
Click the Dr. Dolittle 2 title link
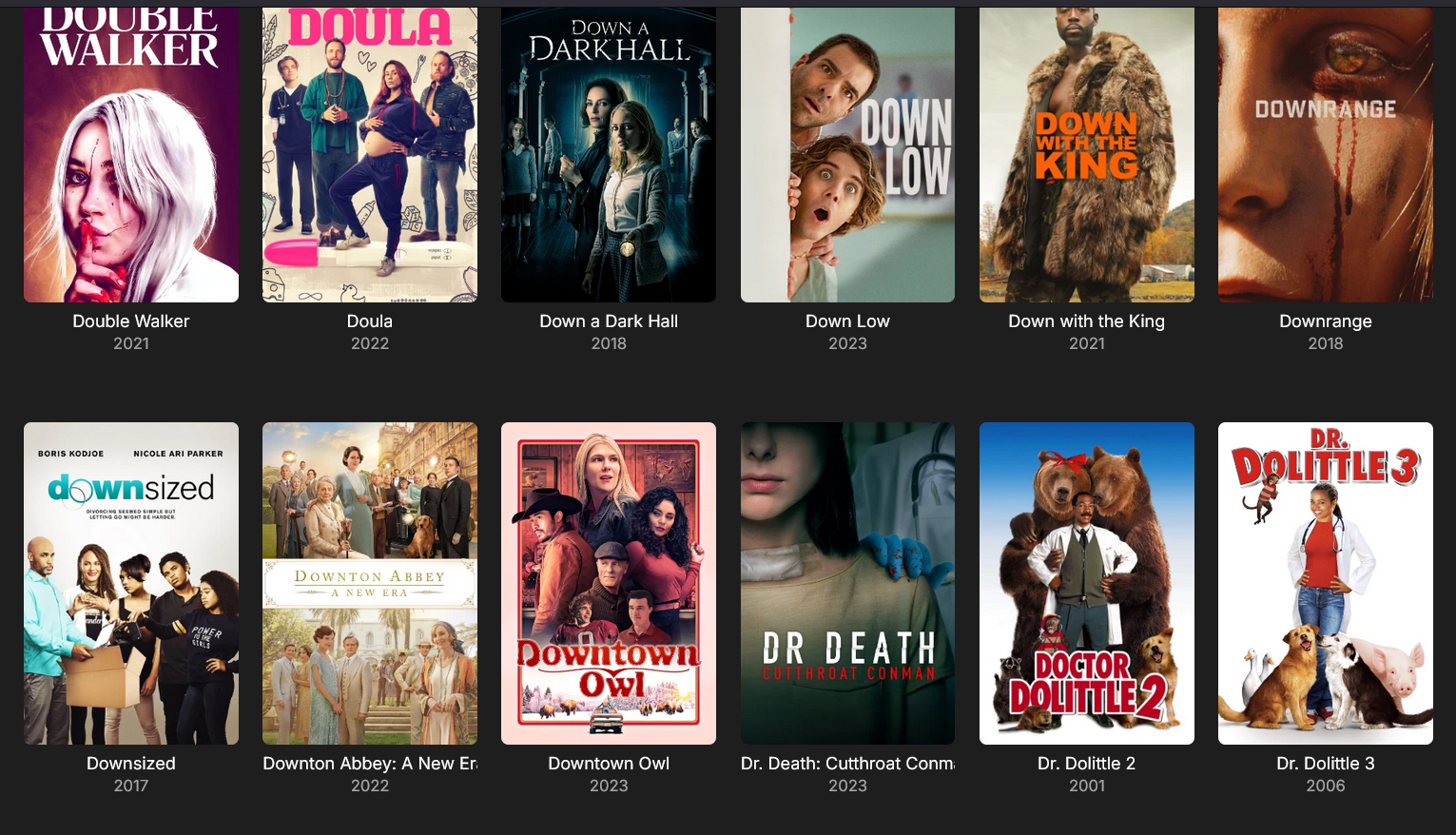coord(1087,764)
